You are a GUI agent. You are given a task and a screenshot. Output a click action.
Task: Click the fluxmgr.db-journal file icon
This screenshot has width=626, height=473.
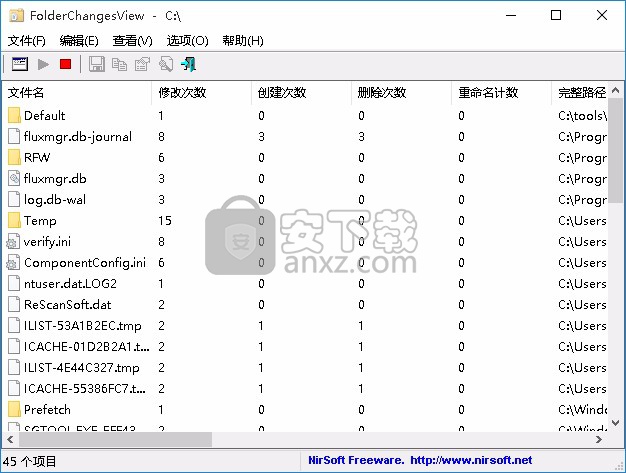point(14,137)
